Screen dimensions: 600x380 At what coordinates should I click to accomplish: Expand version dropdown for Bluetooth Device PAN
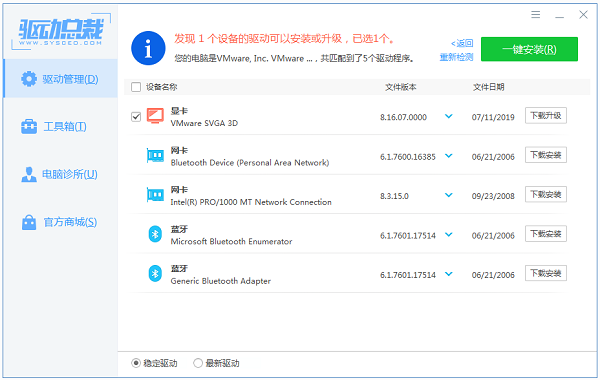(x=449, y=155)
